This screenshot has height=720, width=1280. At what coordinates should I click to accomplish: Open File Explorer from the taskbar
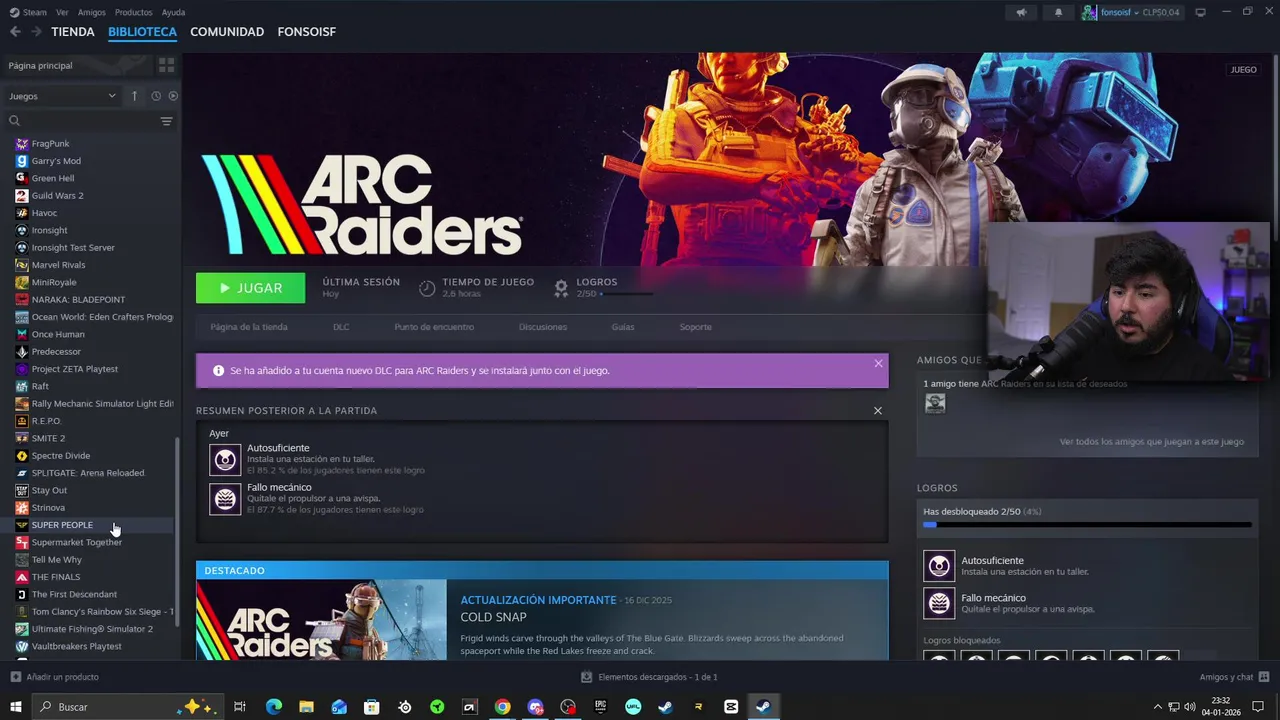coord(306,707)
